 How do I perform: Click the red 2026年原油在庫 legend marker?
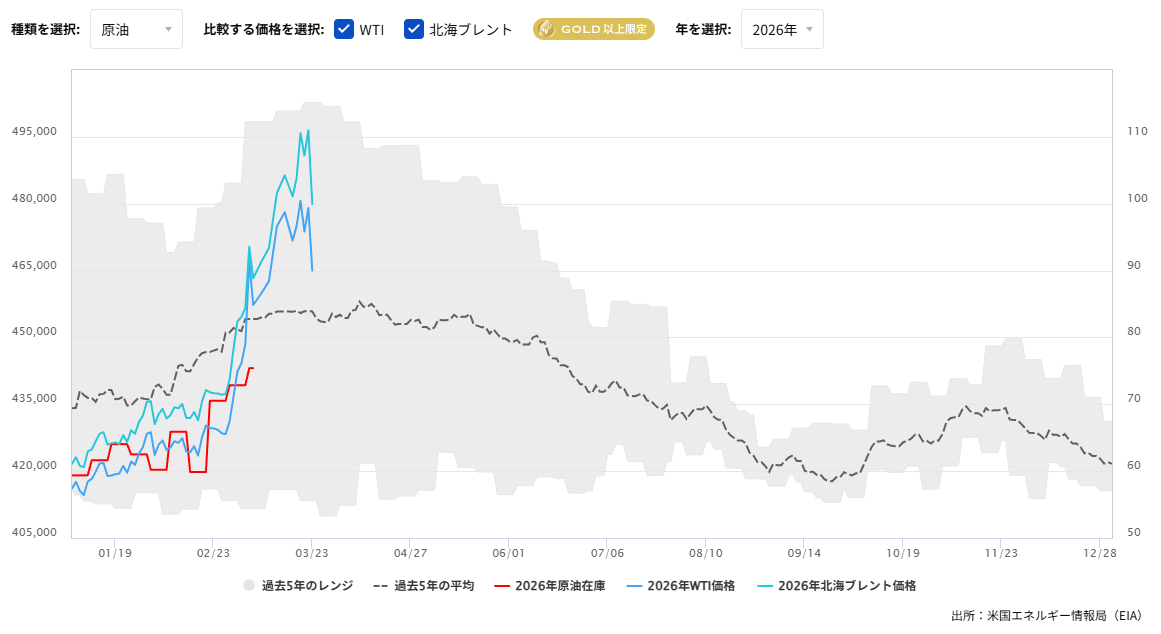(501, 585)
